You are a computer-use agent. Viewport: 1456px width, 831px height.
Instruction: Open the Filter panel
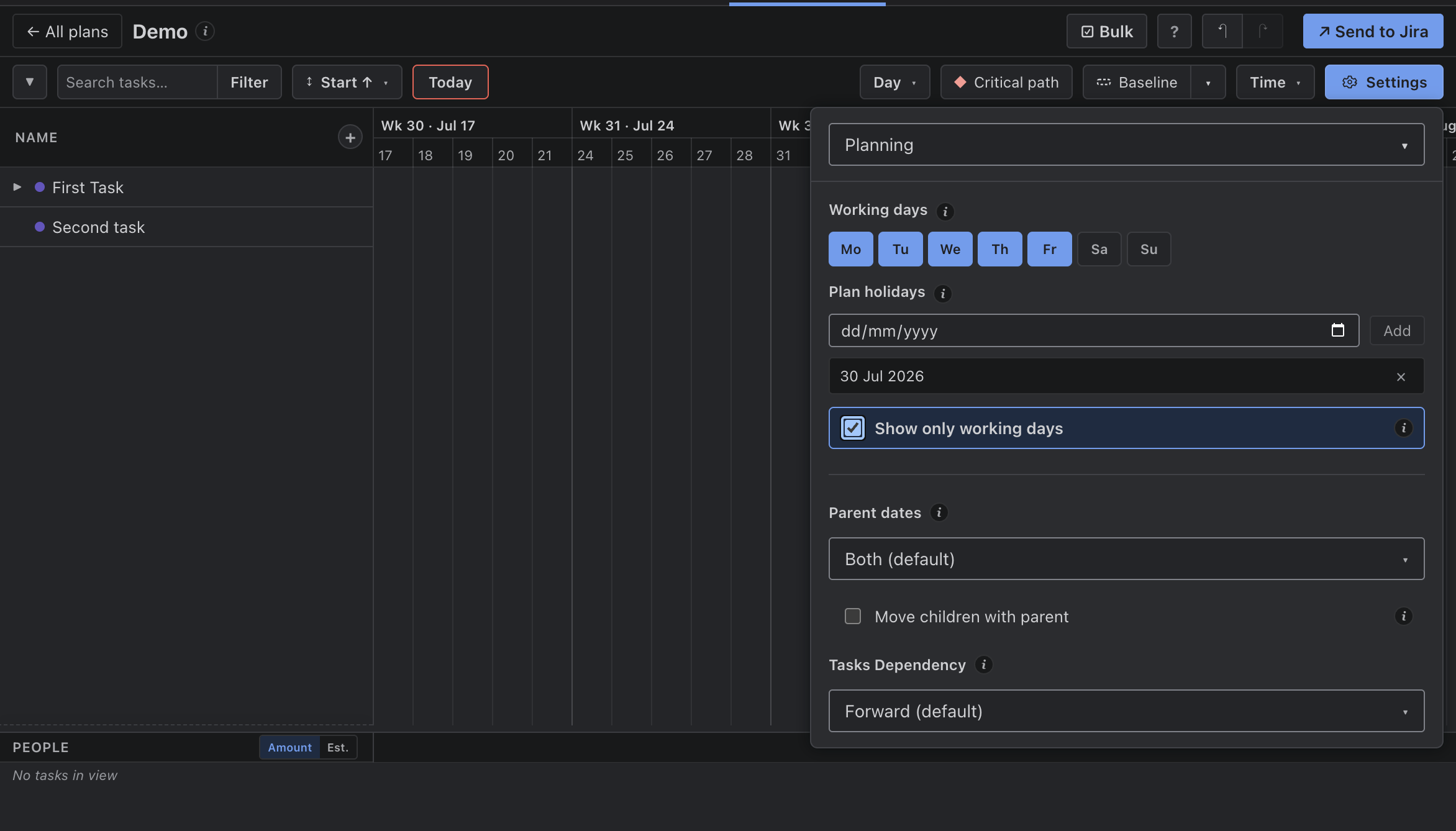(x=249, y=82)
